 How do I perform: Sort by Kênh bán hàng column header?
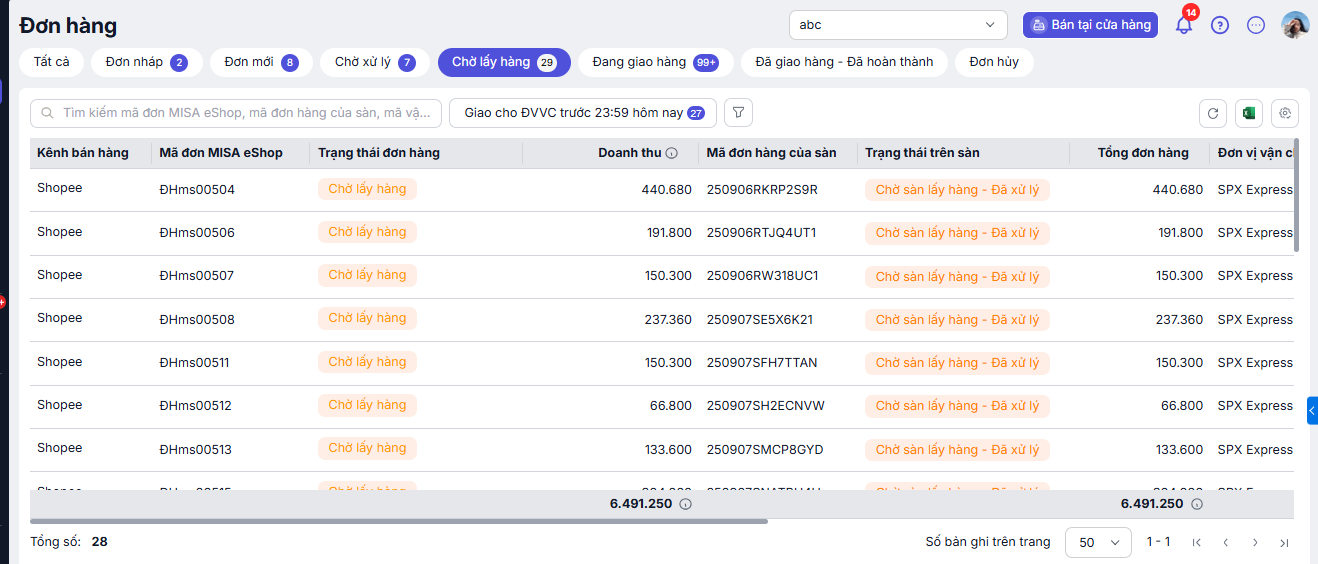83,153
